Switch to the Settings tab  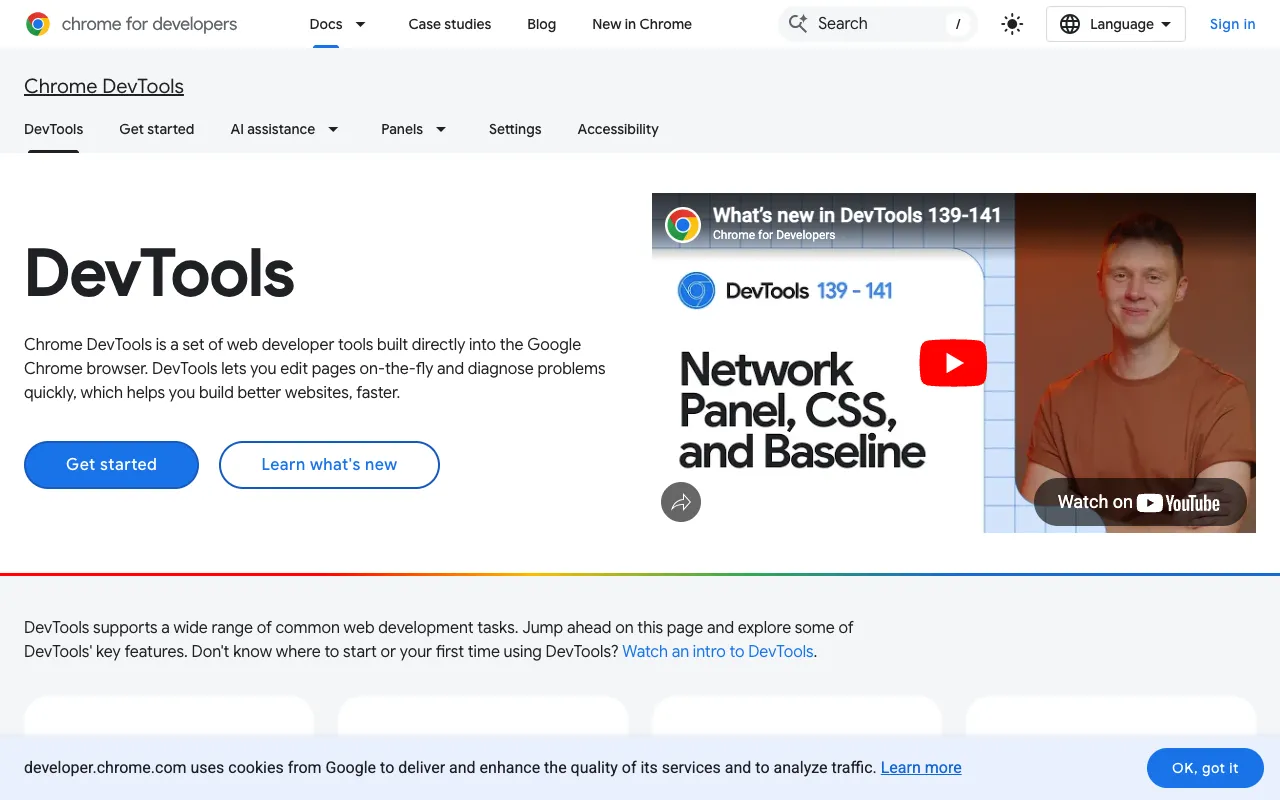pyautogui.click(x=514, y=129)
